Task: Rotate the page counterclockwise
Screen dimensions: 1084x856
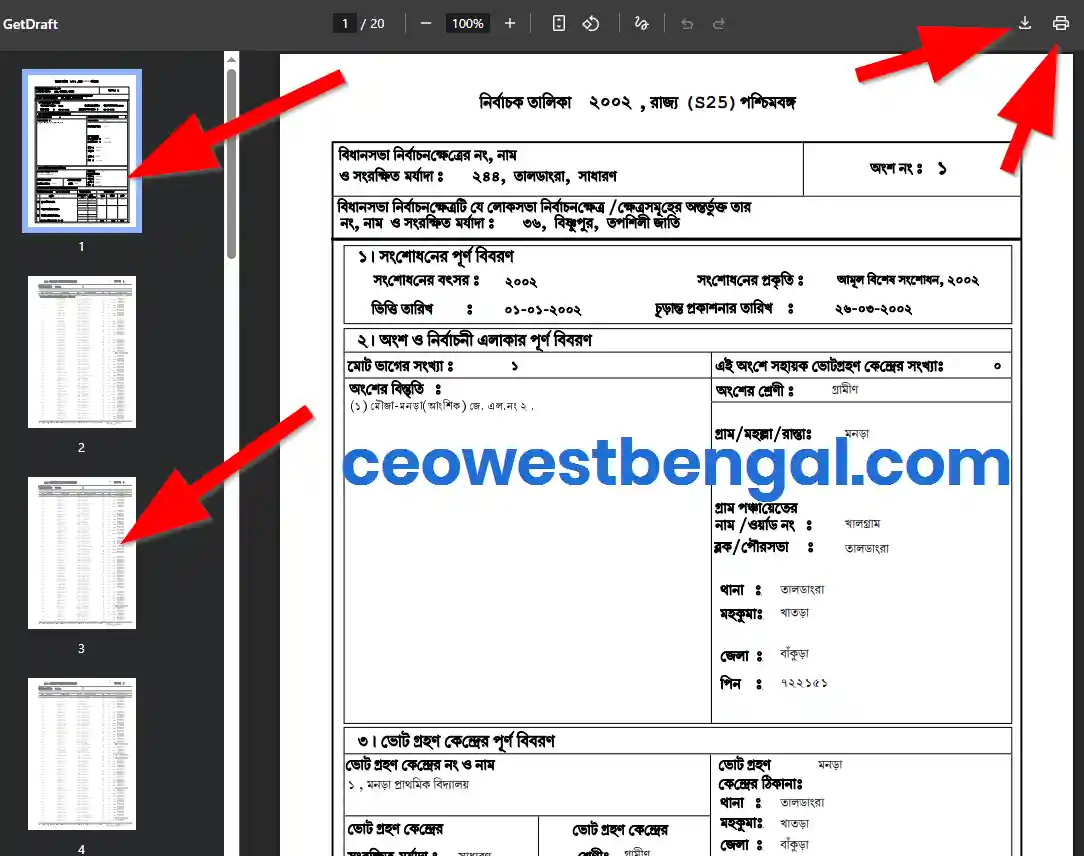Action: click(591, 23)
